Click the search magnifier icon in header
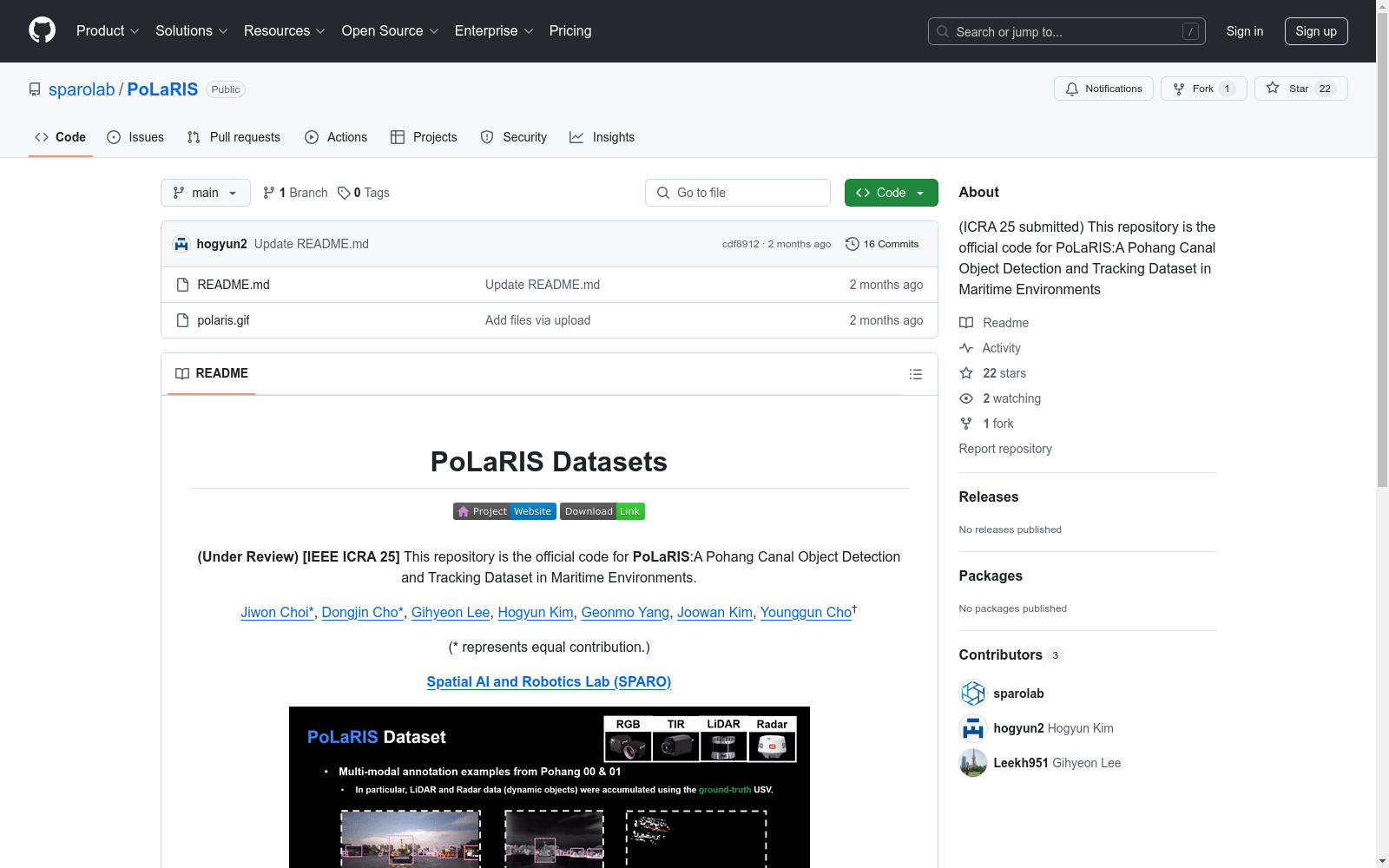The width and height of the screenshot is (1389, 868). click(943, 31)
